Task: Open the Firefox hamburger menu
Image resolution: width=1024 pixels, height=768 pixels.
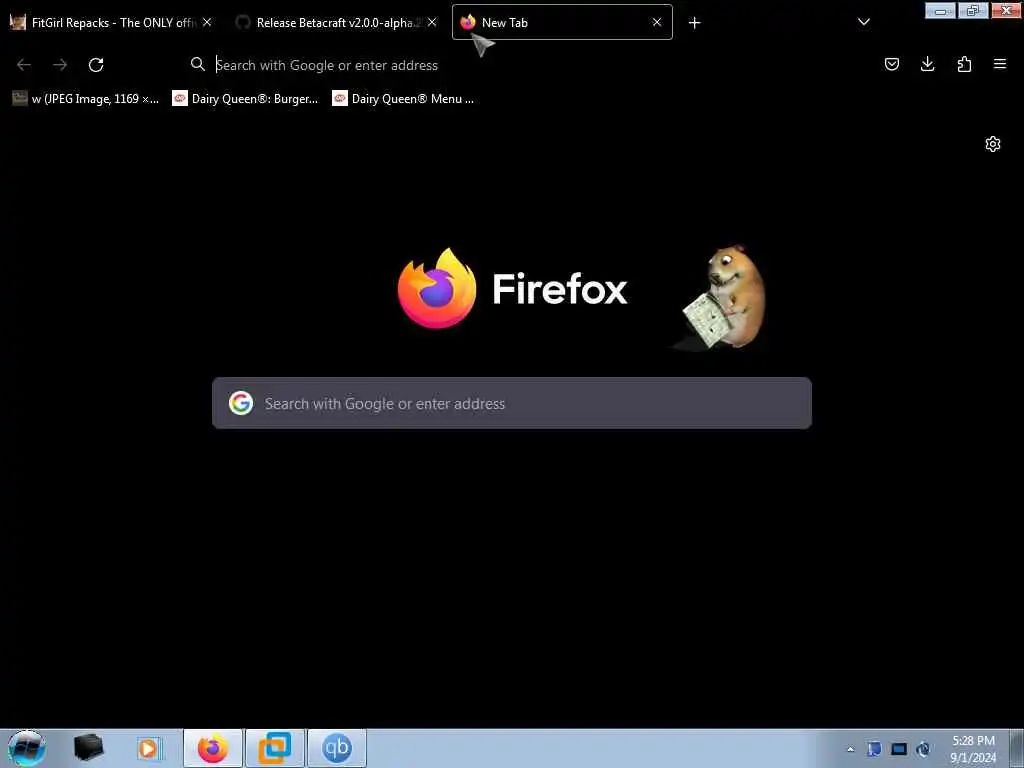Action: pos(1000,64)
